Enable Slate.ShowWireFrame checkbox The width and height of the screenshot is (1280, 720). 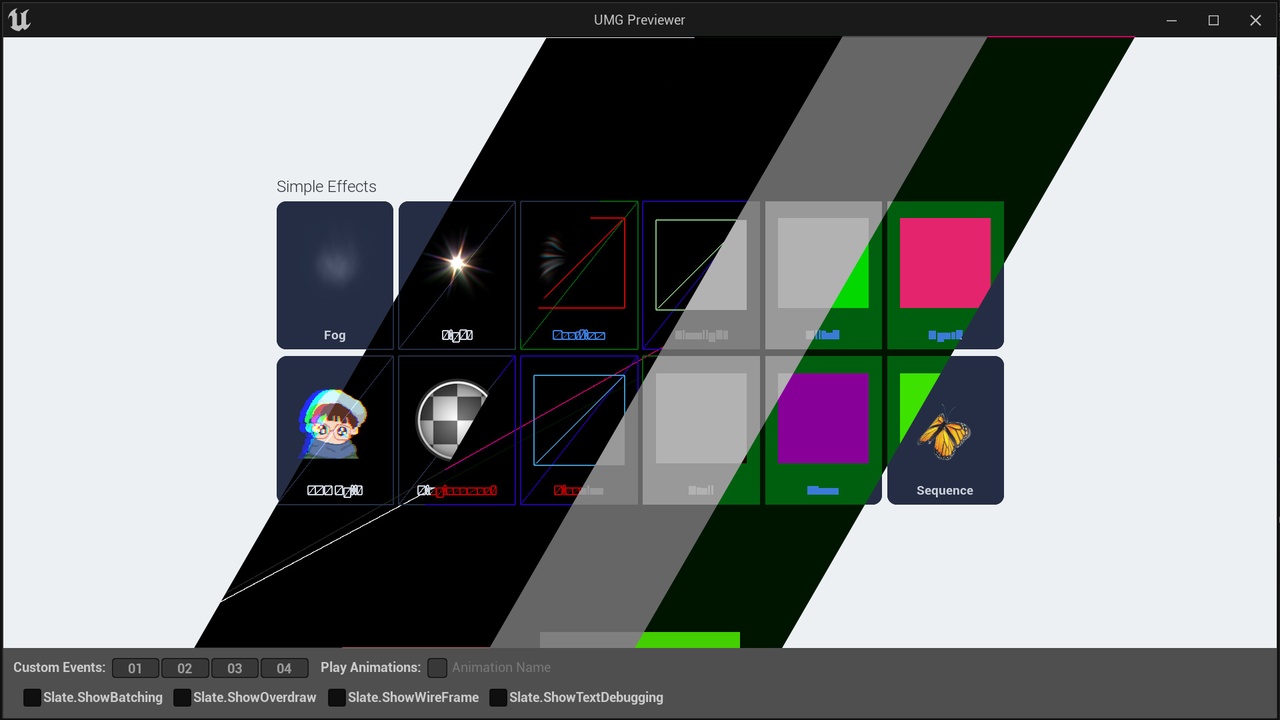coord(337,697)
